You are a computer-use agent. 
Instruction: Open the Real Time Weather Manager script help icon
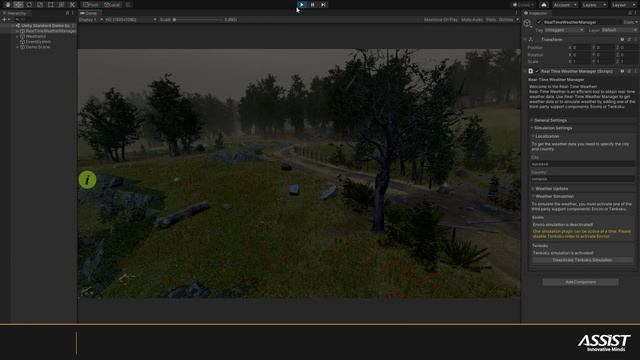click(x=622, y=71)
